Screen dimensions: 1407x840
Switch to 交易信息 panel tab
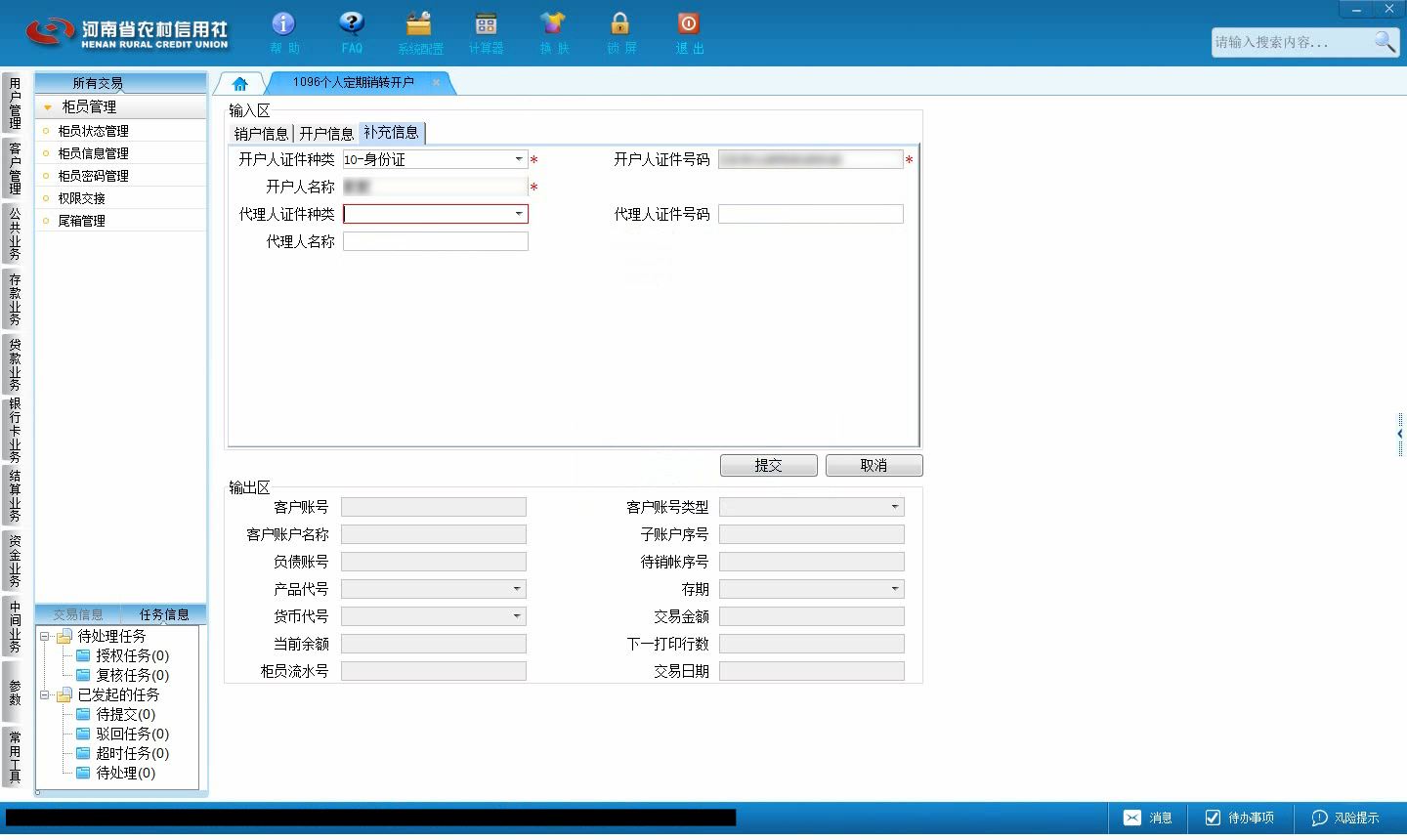(x=78, y=614)
